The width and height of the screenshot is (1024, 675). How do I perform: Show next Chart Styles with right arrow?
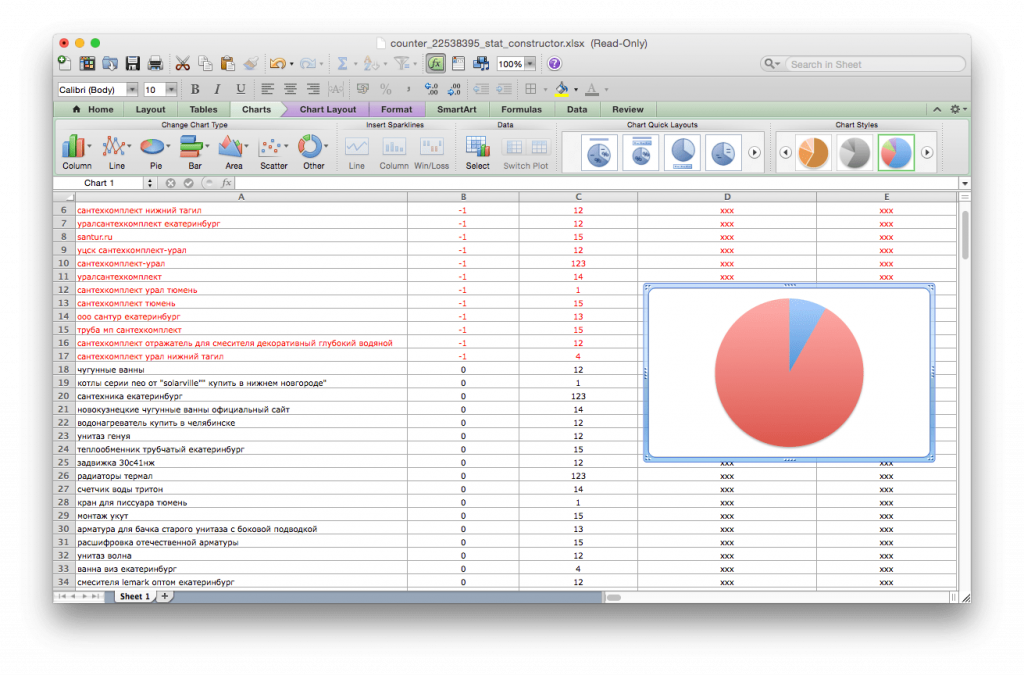[927, 152]
